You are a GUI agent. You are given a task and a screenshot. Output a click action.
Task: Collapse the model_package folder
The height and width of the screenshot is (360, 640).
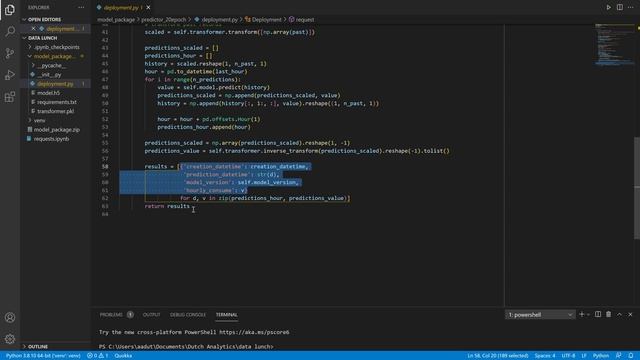pos(55,56)
